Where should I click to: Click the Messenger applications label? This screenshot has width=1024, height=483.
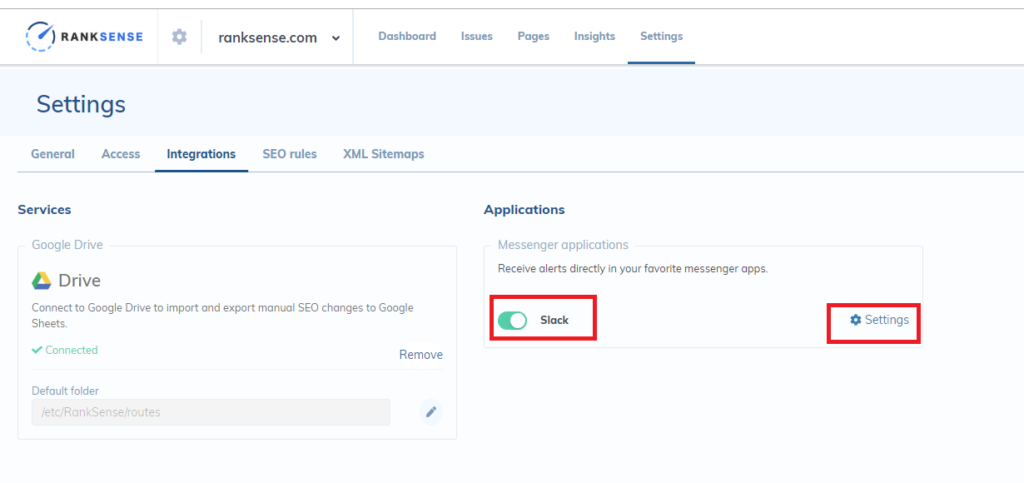[x=563, y=245]
